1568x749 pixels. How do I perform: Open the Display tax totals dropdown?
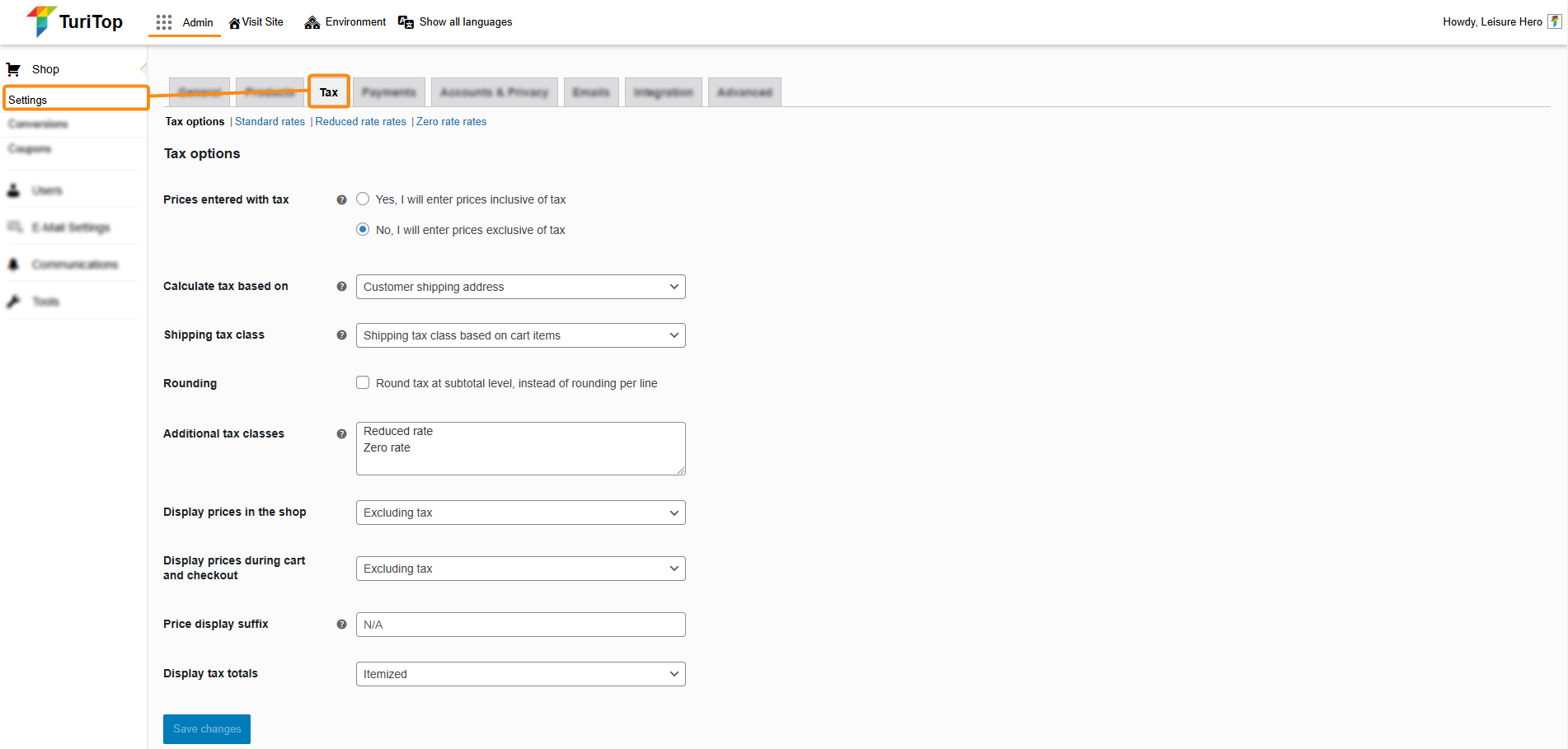(520, 674)
